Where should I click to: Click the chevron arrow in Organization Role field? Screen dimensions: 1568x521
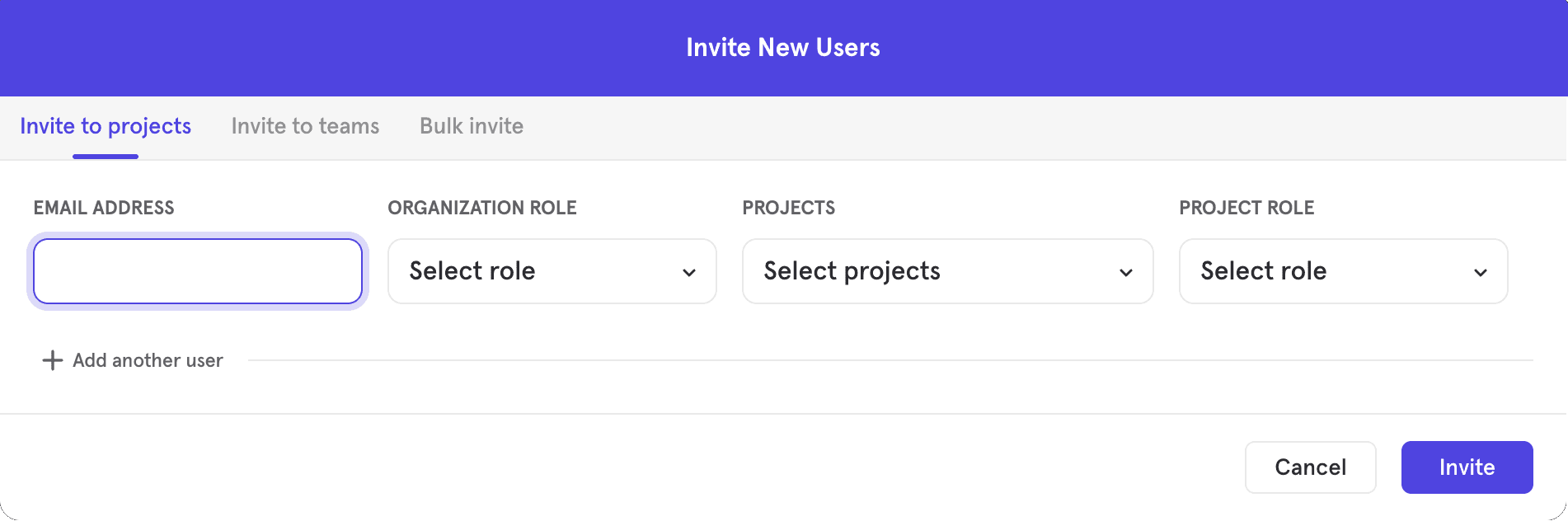(689, 272)
